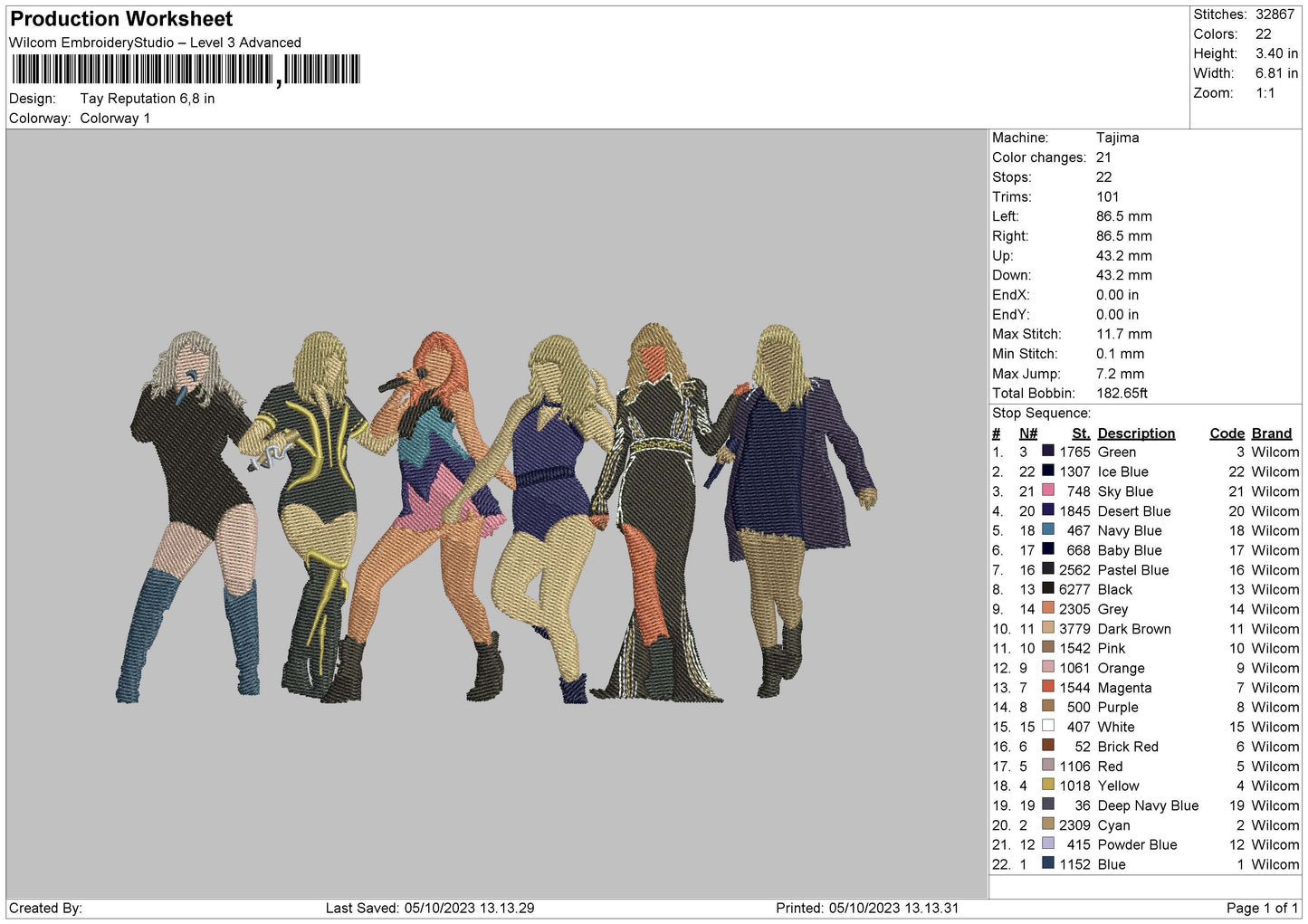
Task: Click stitch count "2562" in Pastel Blue row
Action: tap(1074, 570)
